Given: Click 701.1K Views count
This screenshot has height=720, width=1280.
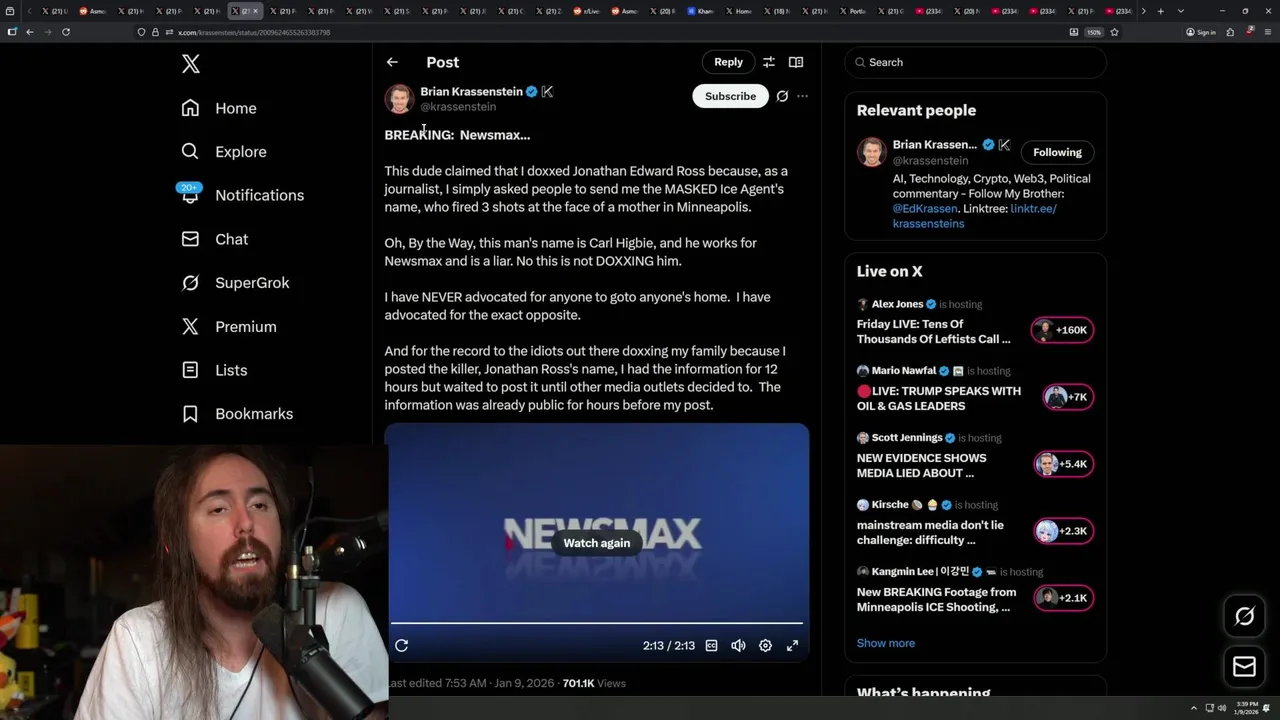Looking at the screenshot, I should 594,683.
